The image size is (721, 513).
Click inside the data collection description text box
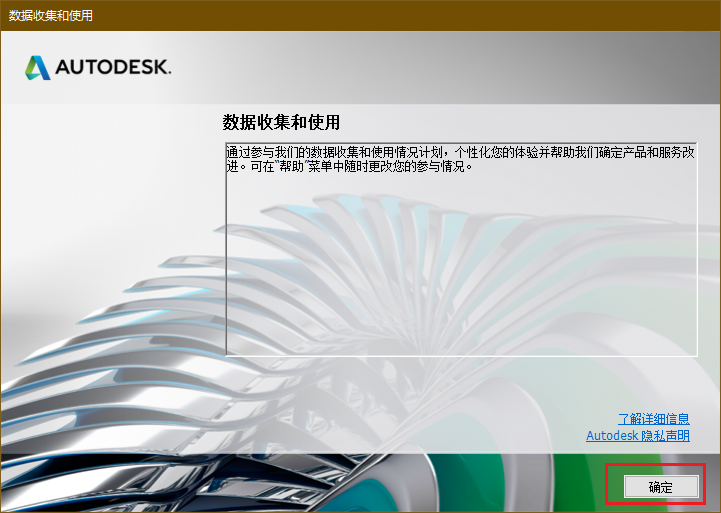click(x=461, y=249)
